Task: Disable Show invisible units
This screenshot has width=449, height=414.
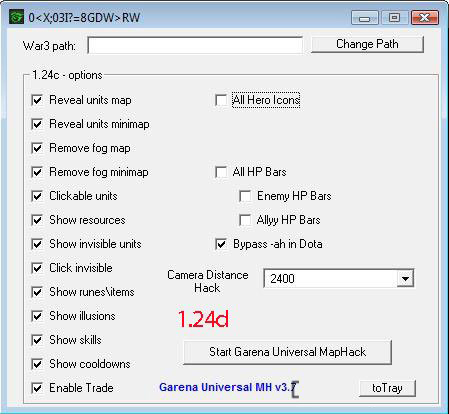Action: click(37, 244)
